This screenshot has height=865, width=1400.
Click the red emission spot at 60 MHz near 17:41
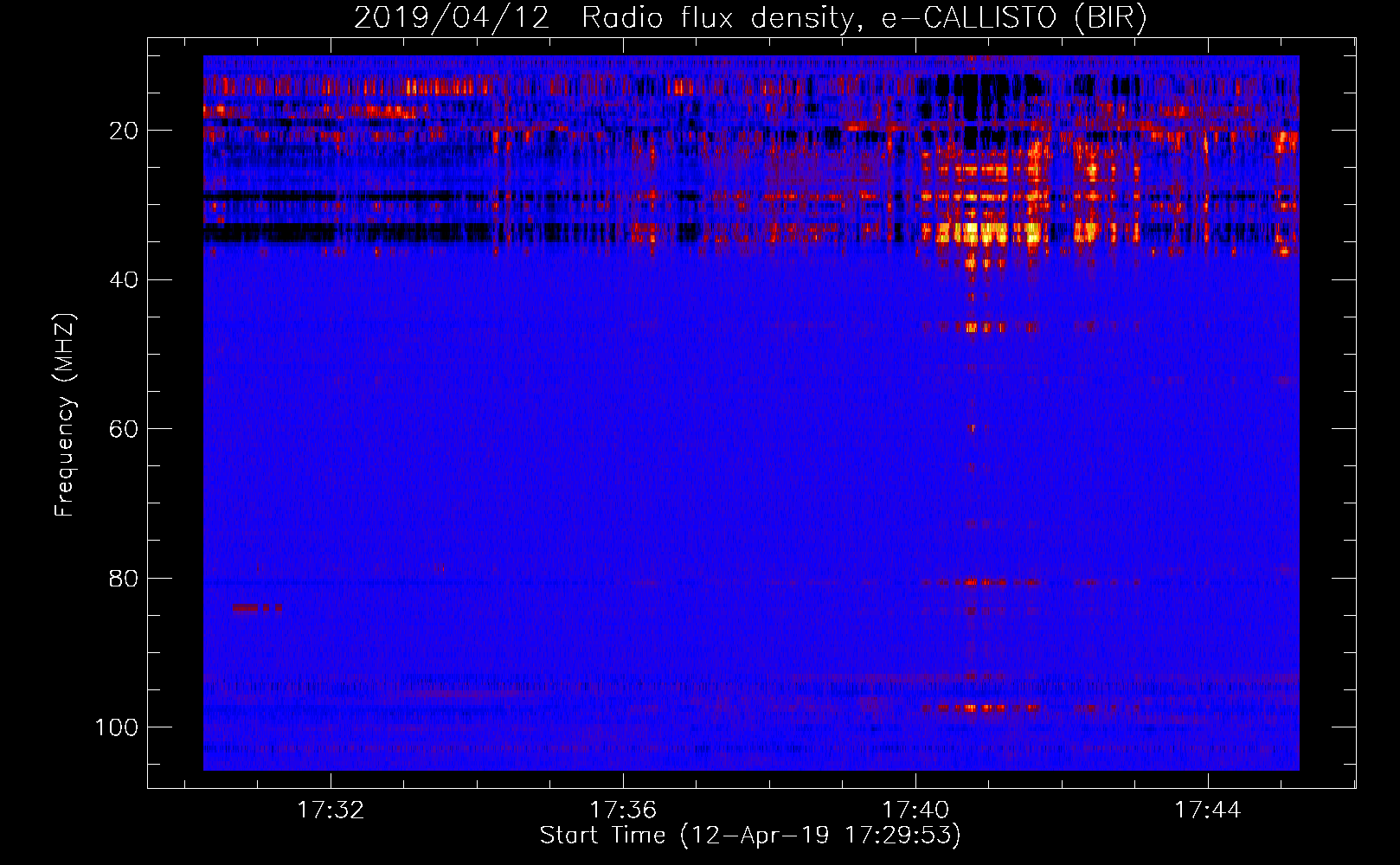point(972,428)
